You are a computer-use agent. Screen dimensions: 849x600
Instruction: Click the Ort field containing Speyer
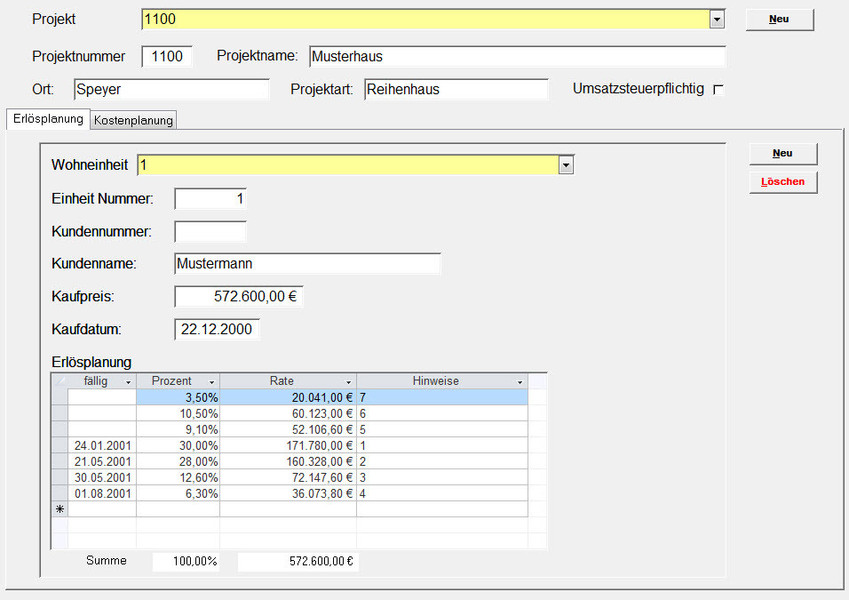pos(171,89)
